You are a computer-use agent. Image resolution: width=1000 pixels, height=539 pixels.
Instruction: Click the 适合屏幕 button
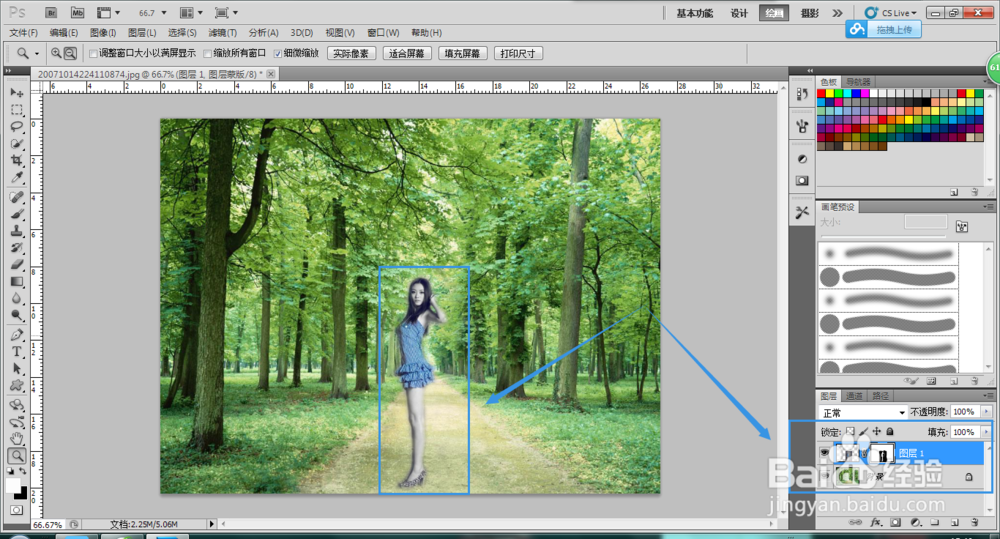tap(407, 54)
